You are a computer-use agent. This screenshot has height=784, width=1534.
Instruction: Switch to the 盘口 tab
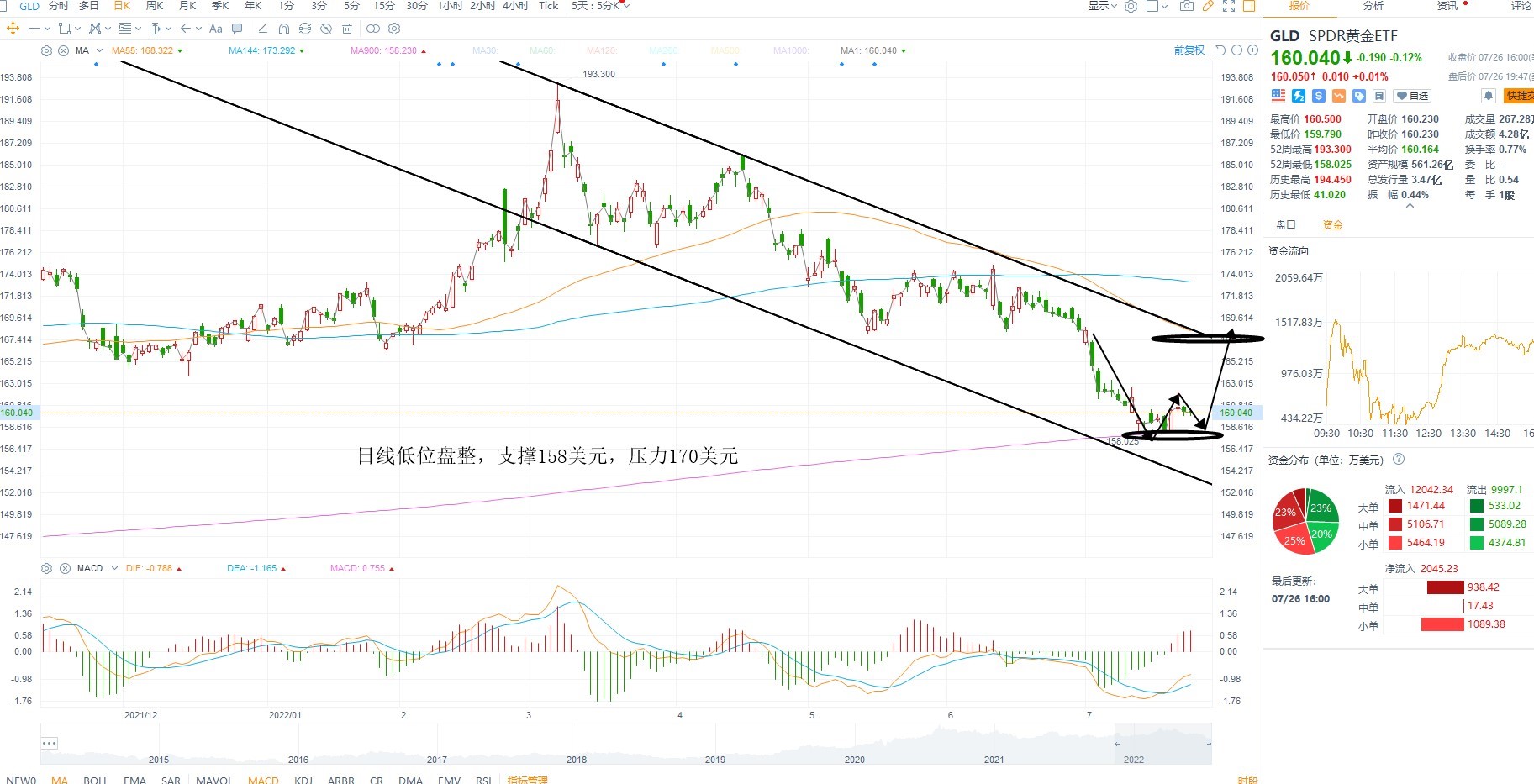pos(1286,224)
